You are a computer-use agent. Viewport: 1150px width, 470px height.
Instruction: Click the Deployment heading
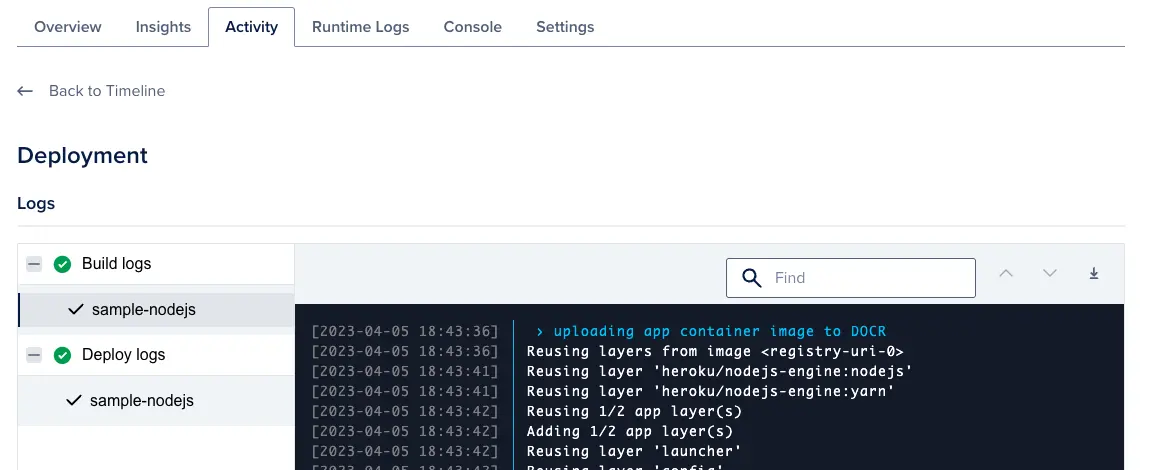click(82, 155)
